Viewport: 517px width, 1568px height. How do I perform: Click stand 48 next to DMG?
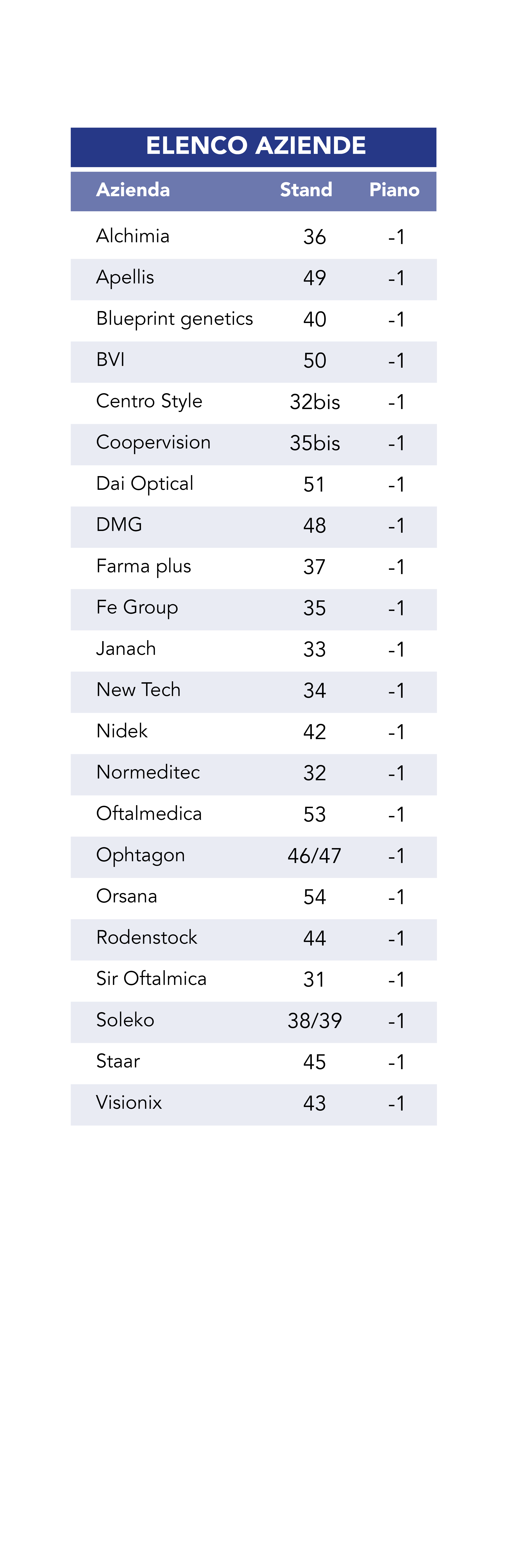pyautogui.click(x=315, y=526)
